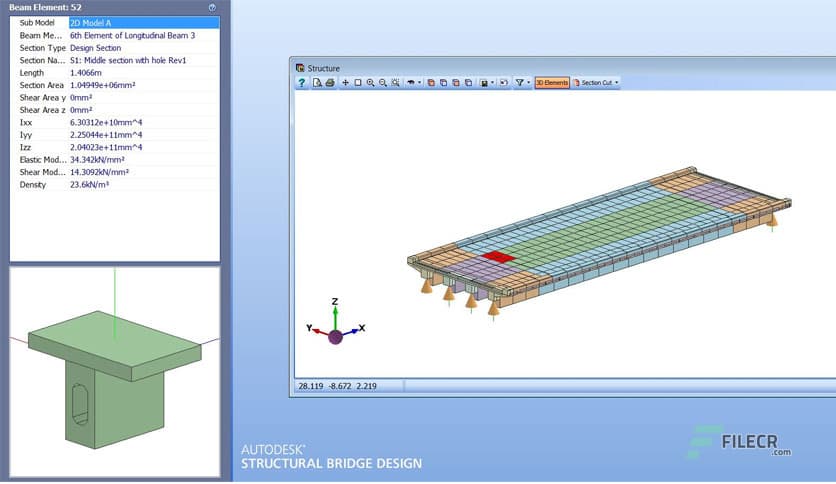
Task: Click the Izz value 2.04023e+11mm^4
Action: (106, 147)
